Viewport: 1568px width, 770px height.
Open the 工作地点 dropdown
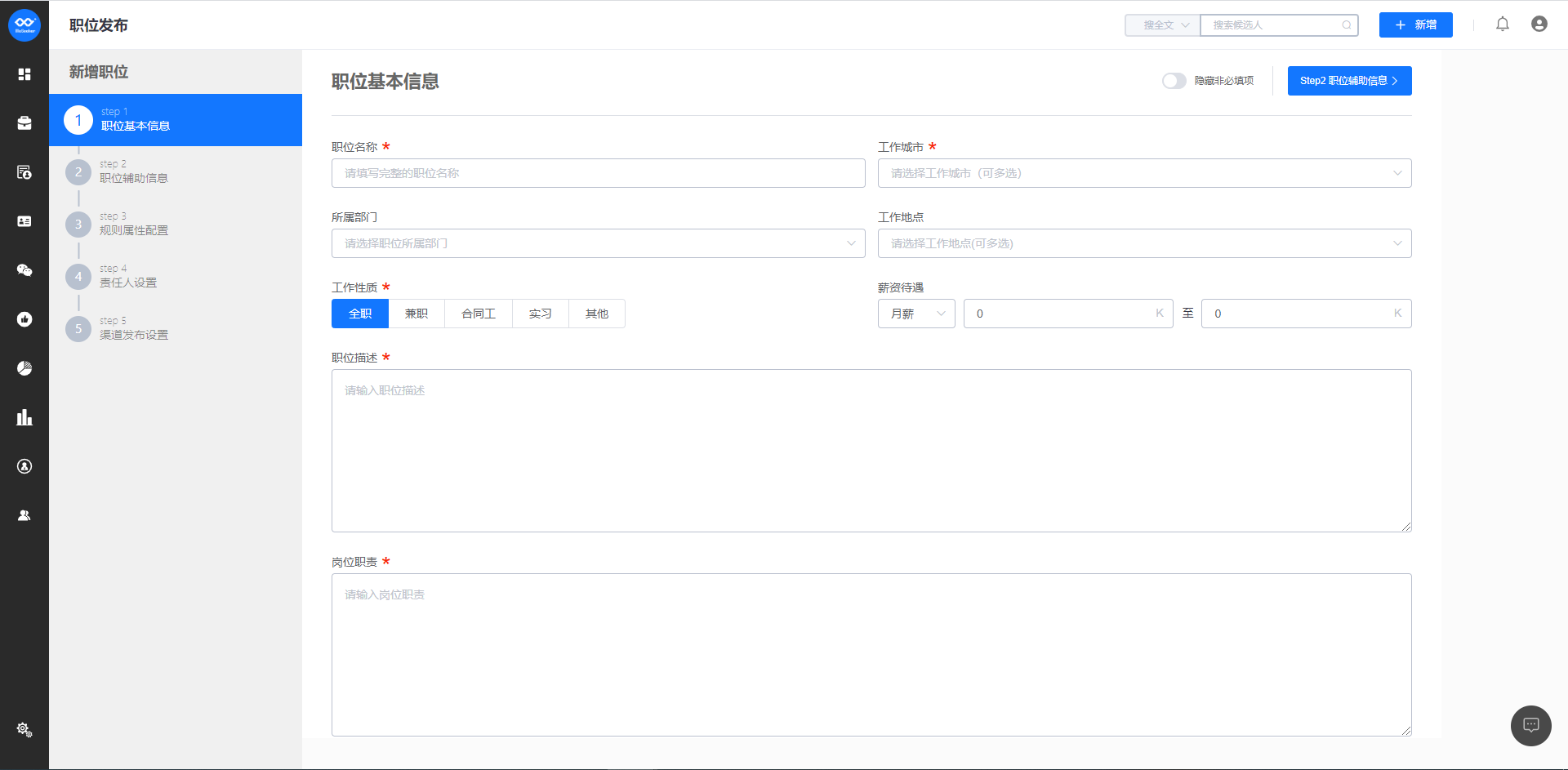(1145, 243)
